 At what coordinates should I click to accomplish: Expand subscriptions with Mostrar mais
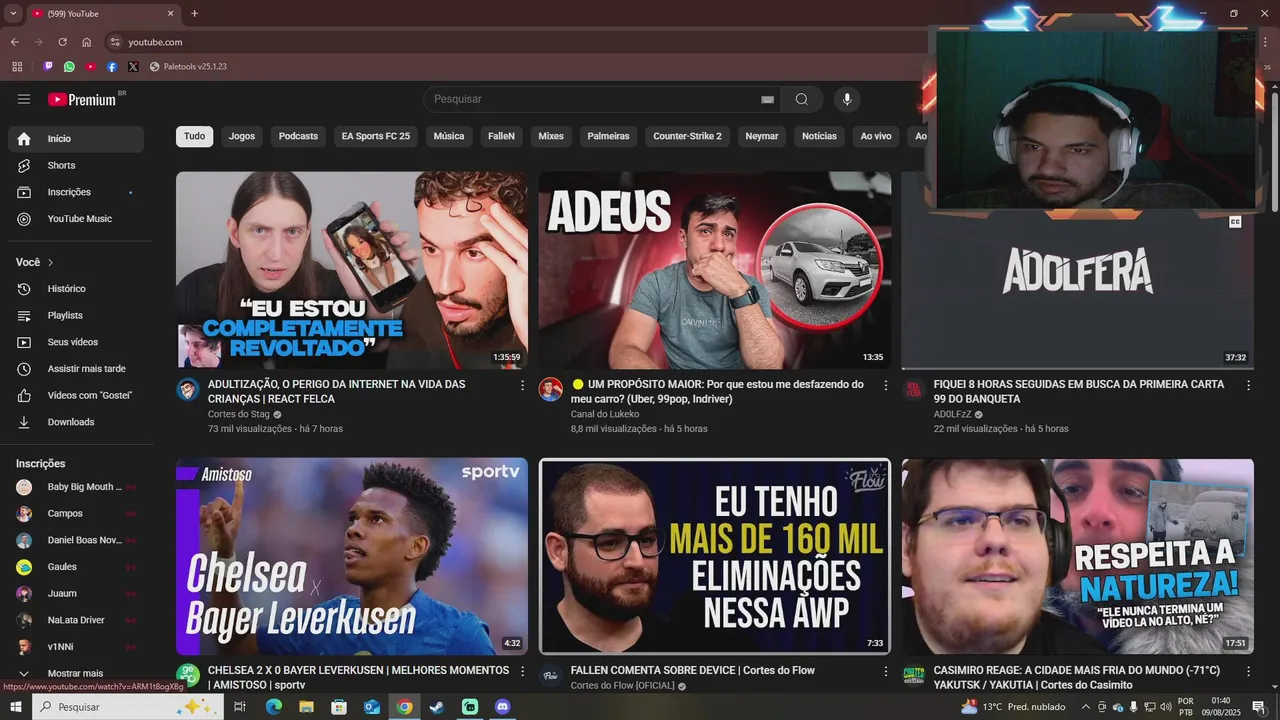[76, 673]
